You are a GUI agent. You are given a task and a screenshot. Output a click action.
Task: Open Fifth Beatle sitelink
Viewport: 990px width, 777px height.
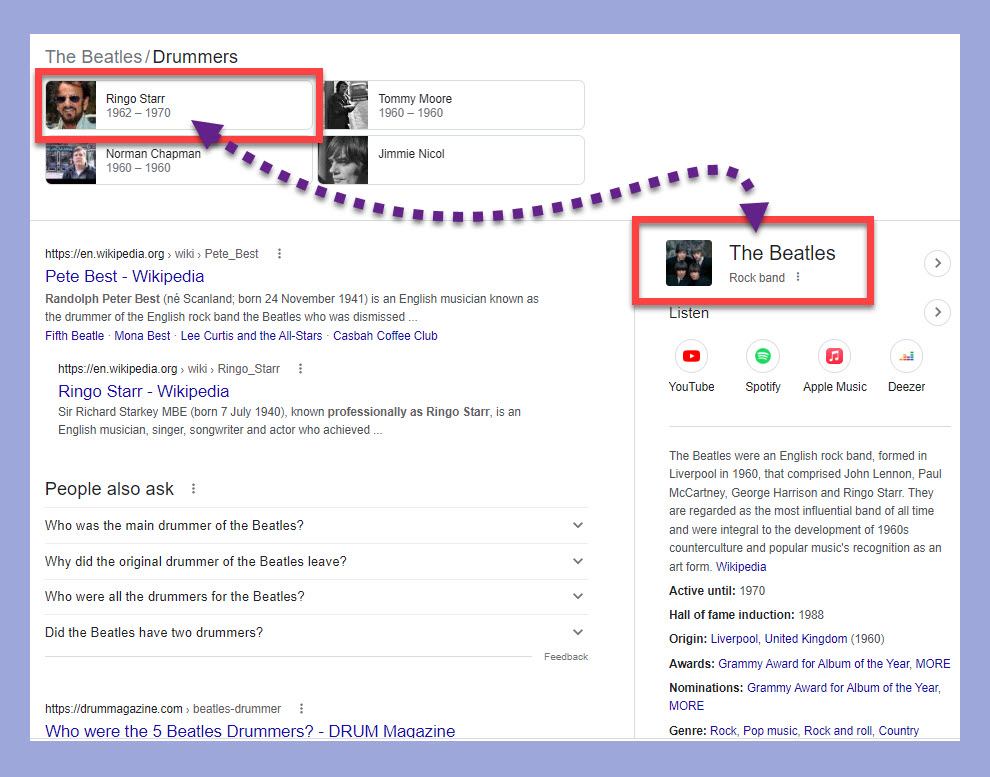[75, 336]
